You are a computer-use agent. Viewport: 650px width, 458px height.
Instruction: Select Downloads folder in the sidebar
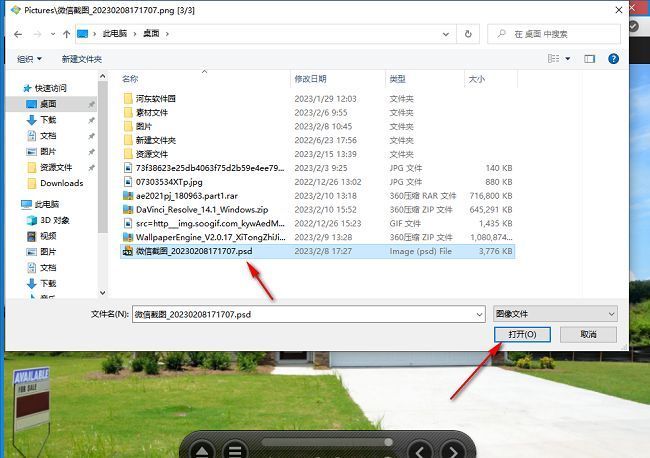(x=61, y=183)
